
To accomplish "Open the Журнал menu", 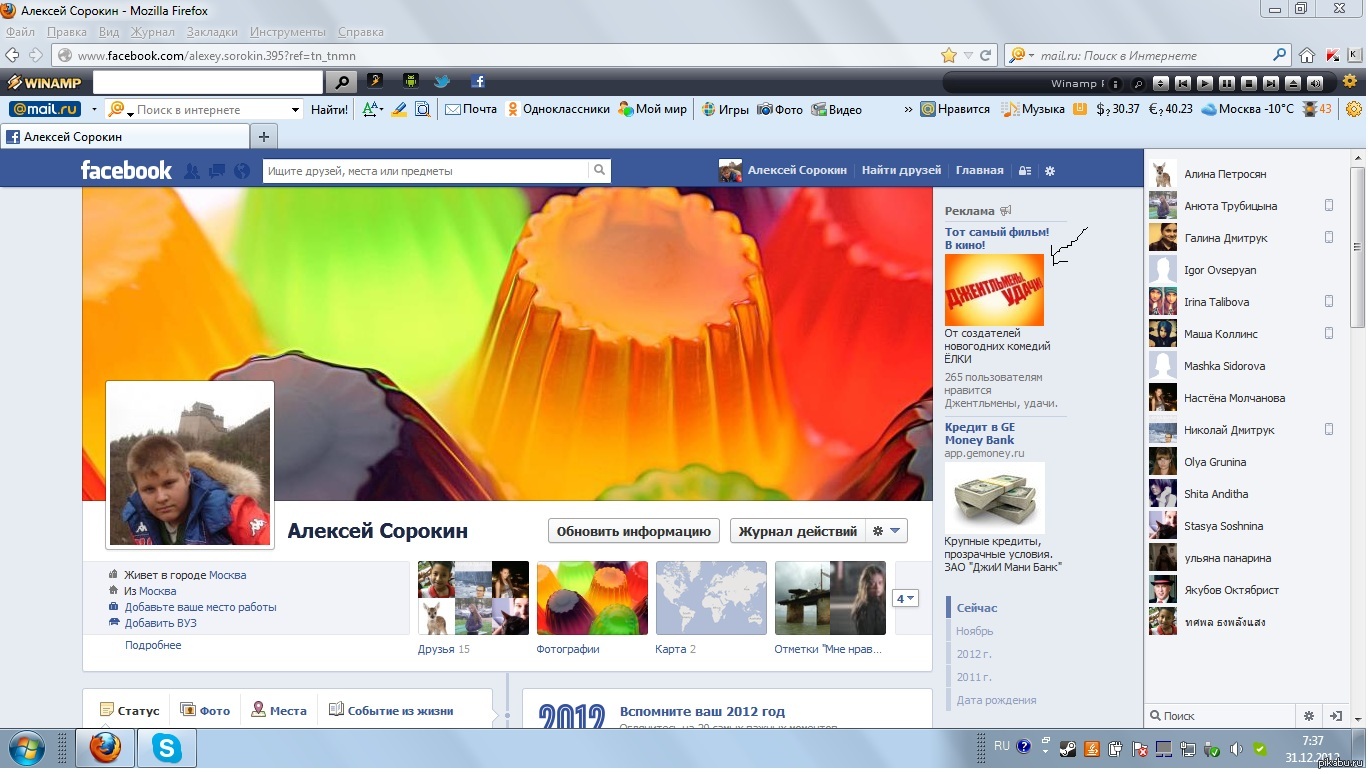I will point(152,32).
